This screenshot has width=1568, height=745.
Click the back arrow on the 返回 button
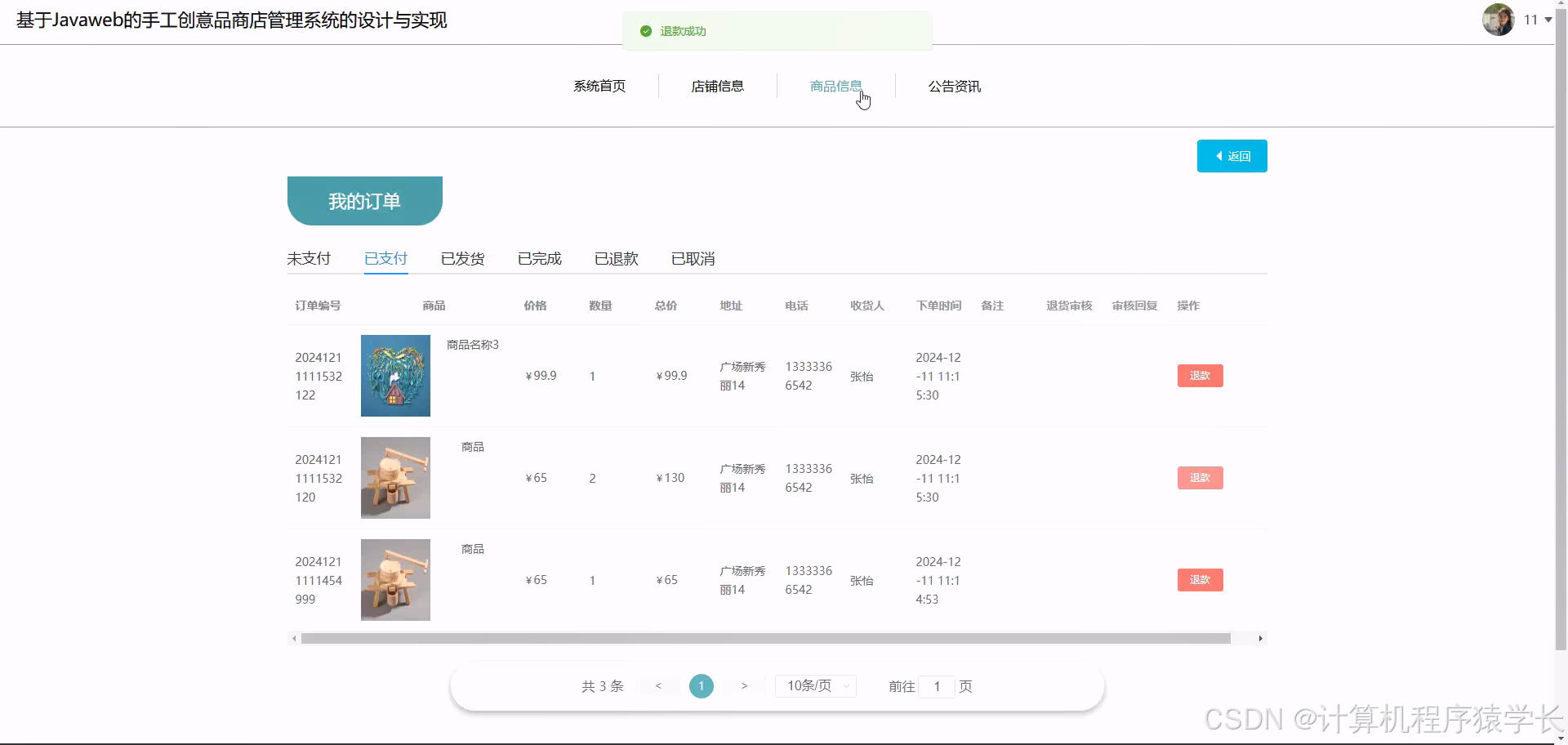click(1220, 155)
